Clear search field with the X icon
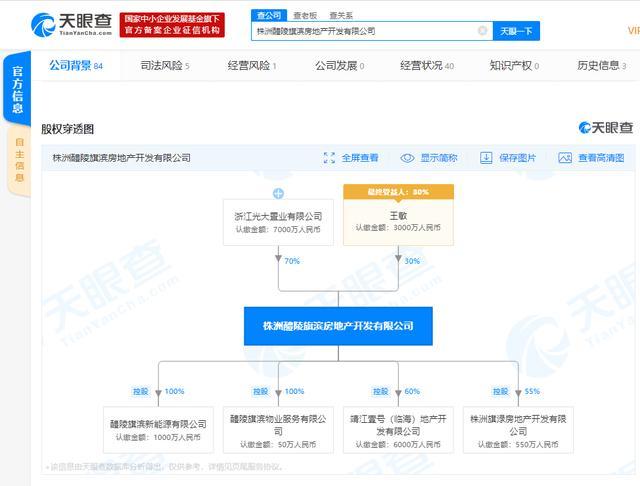640x486 pixels. [482, 31]
